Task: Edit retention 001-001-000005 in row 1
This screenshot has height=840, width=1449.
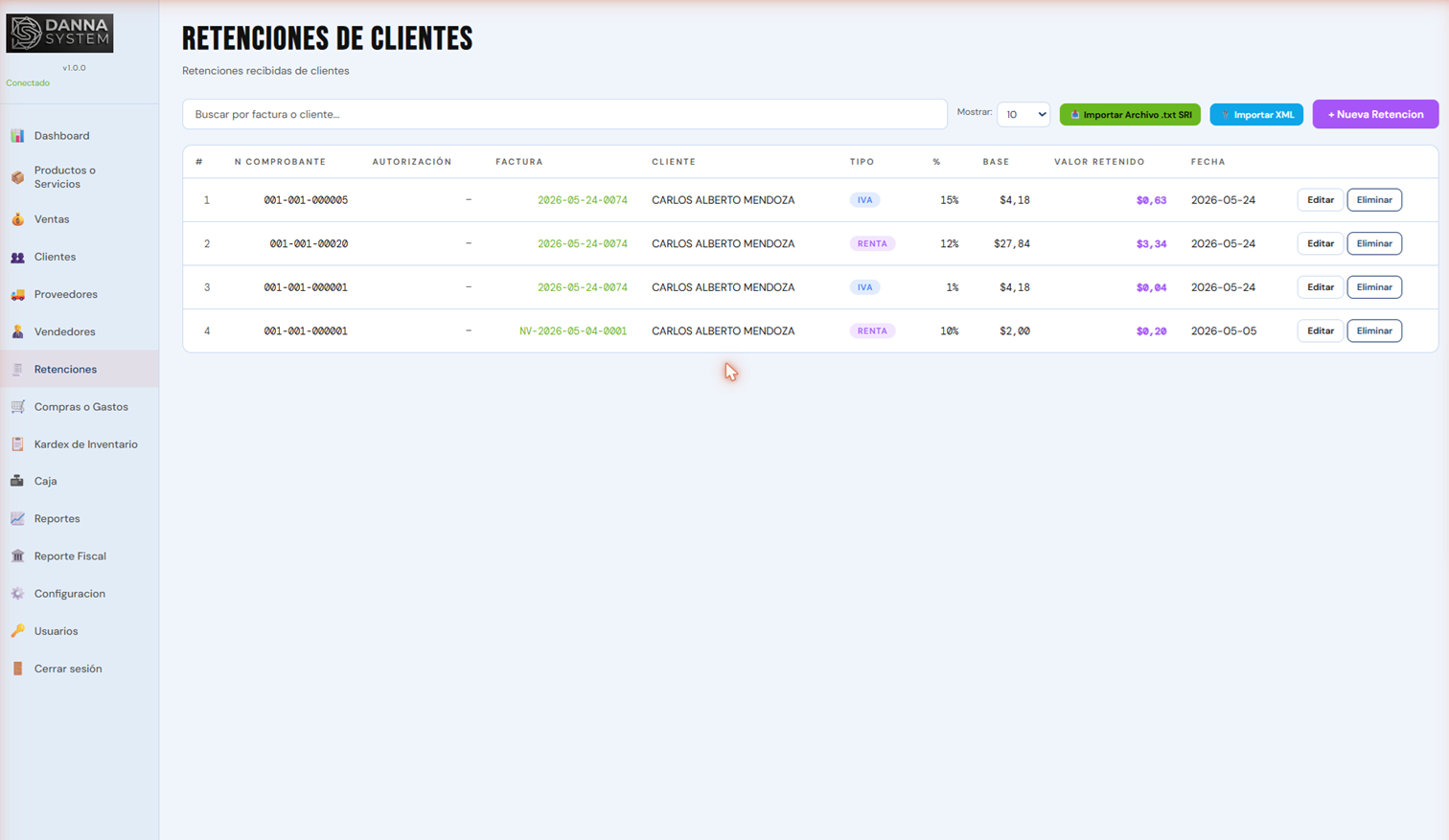Action: coord(1320,200)
